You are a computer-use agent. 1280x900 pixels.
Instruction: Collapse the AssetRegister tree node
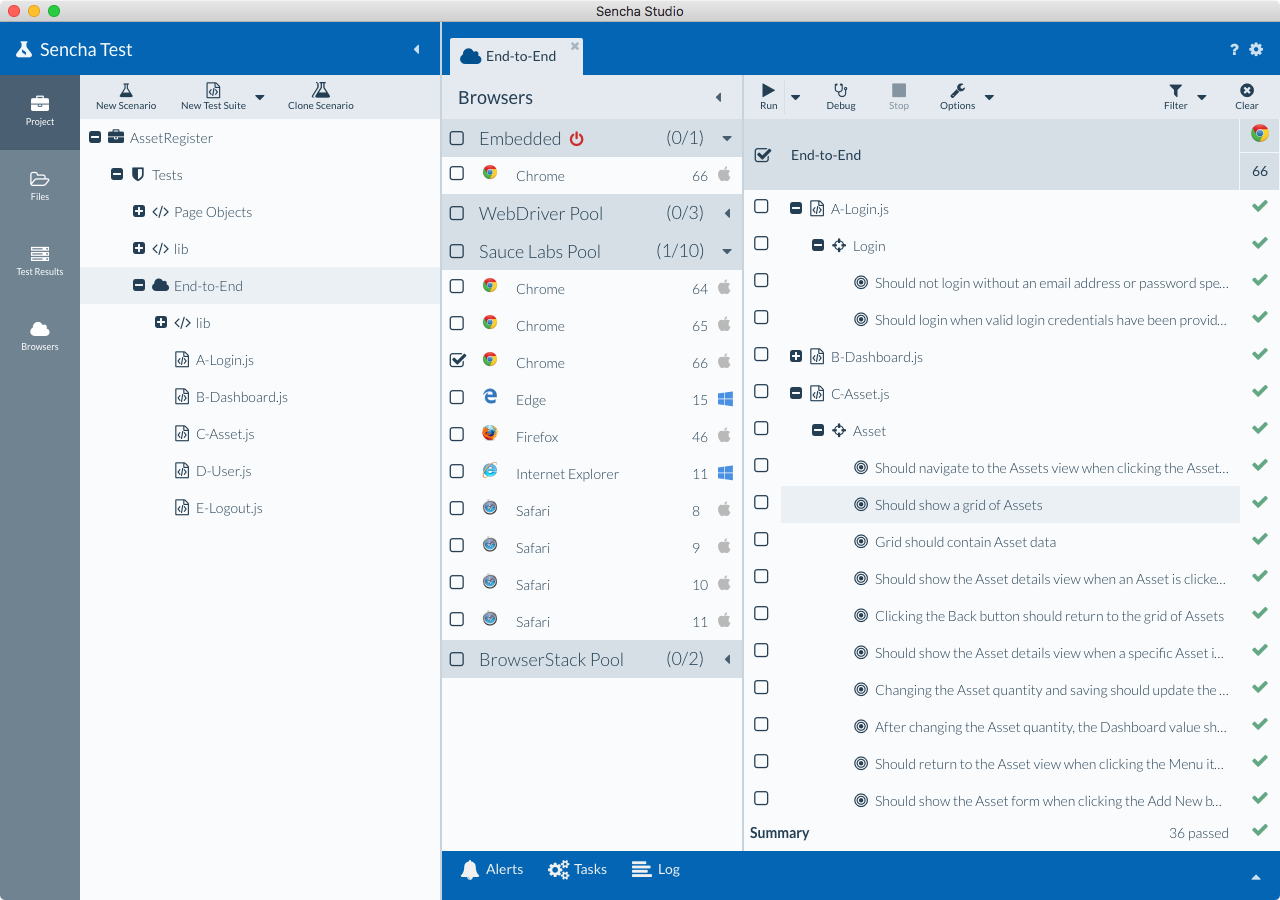[x=95, y=137]
